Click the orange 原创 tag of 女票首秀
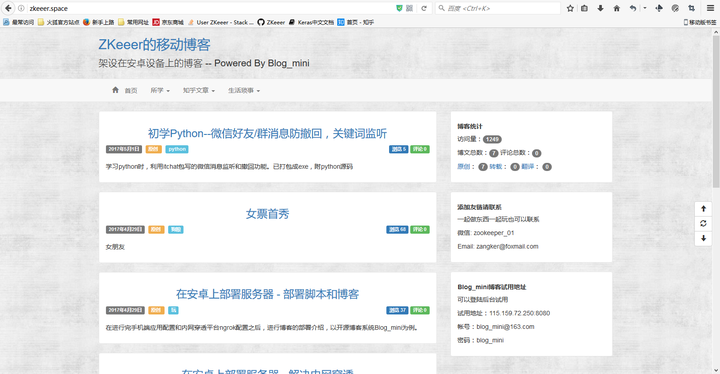The width and height of the screenshot is (720, 374). click(156, 229)
